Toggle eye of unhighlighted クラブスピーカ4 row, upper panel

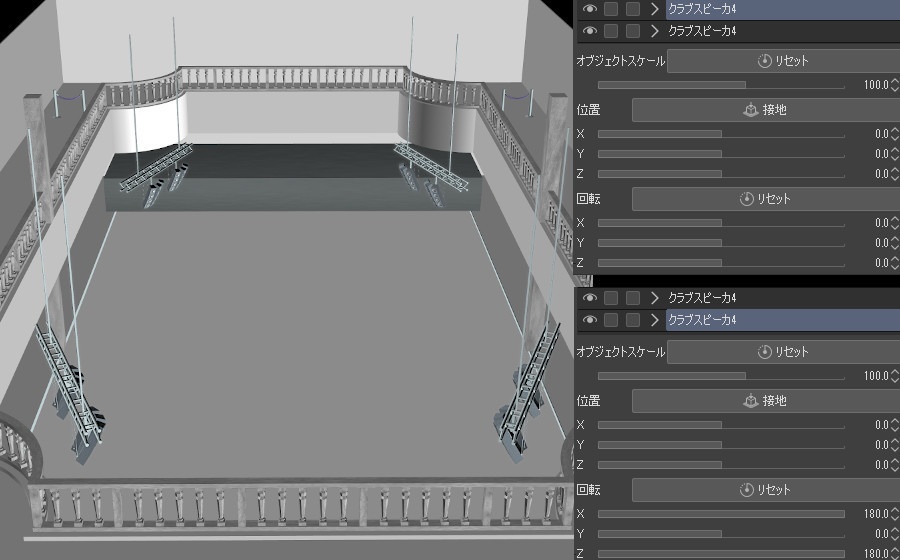click(x=589, y=31)
